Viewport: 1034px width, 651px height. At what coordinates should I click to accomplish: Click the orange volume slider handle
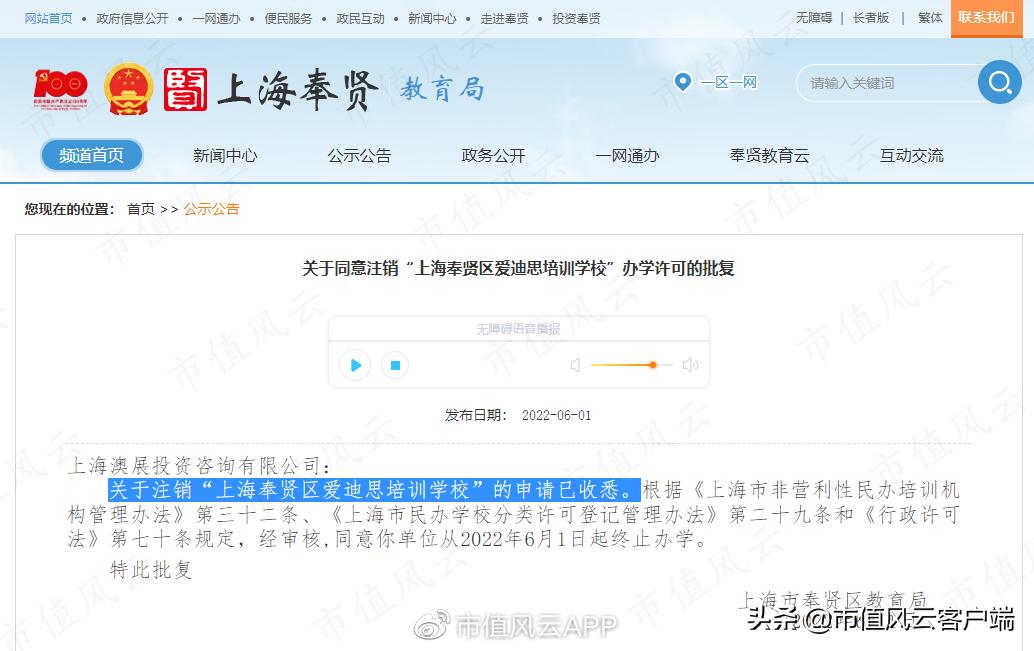[x=654, y=366]
